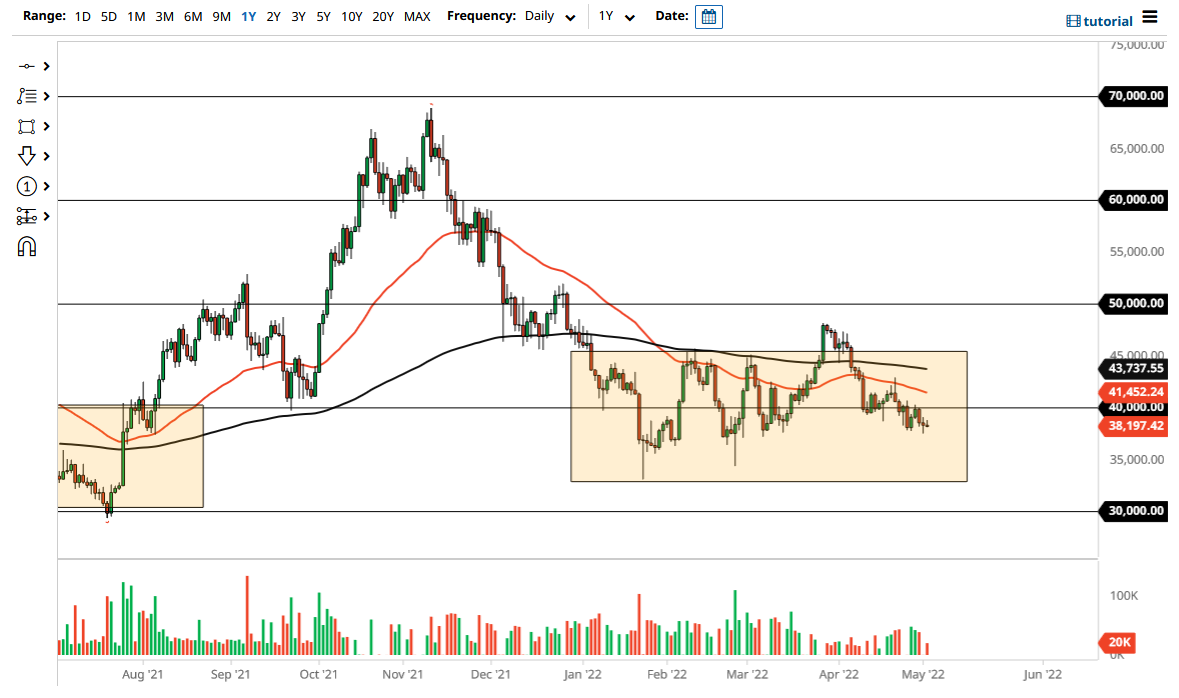The height and width of the screenshot is (698, 1179).
Task: Select the rectangle drawing tool
Action: pyautogui.click(x=27, y=125)
